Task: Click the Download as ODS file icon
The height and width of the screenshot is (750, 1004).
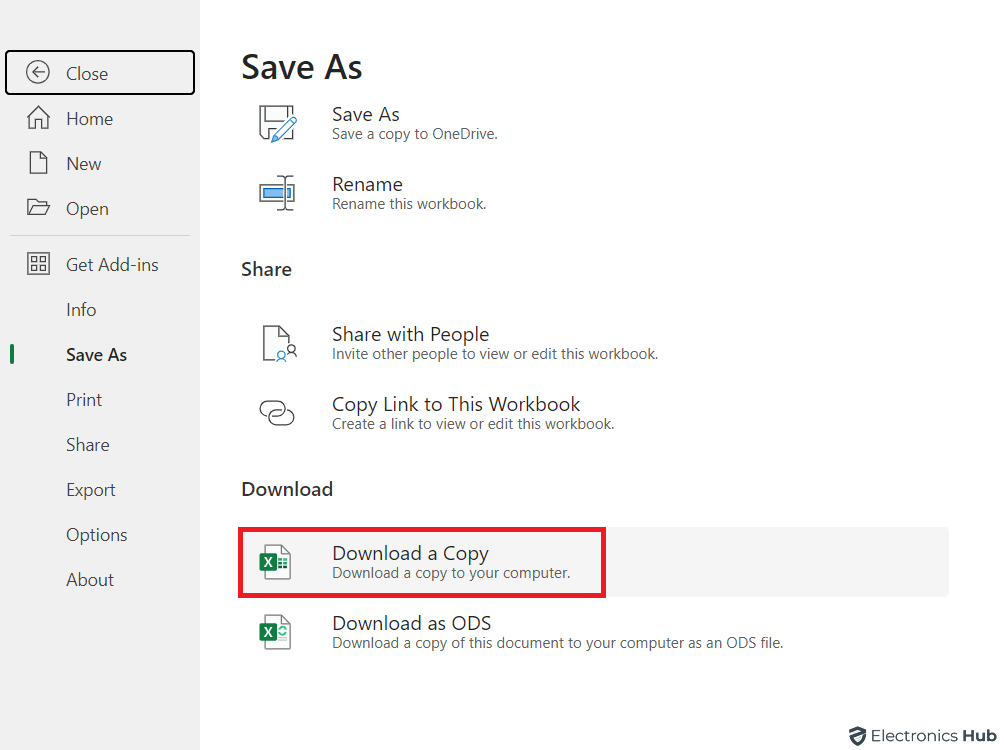Action: click(x=275, y=632)
